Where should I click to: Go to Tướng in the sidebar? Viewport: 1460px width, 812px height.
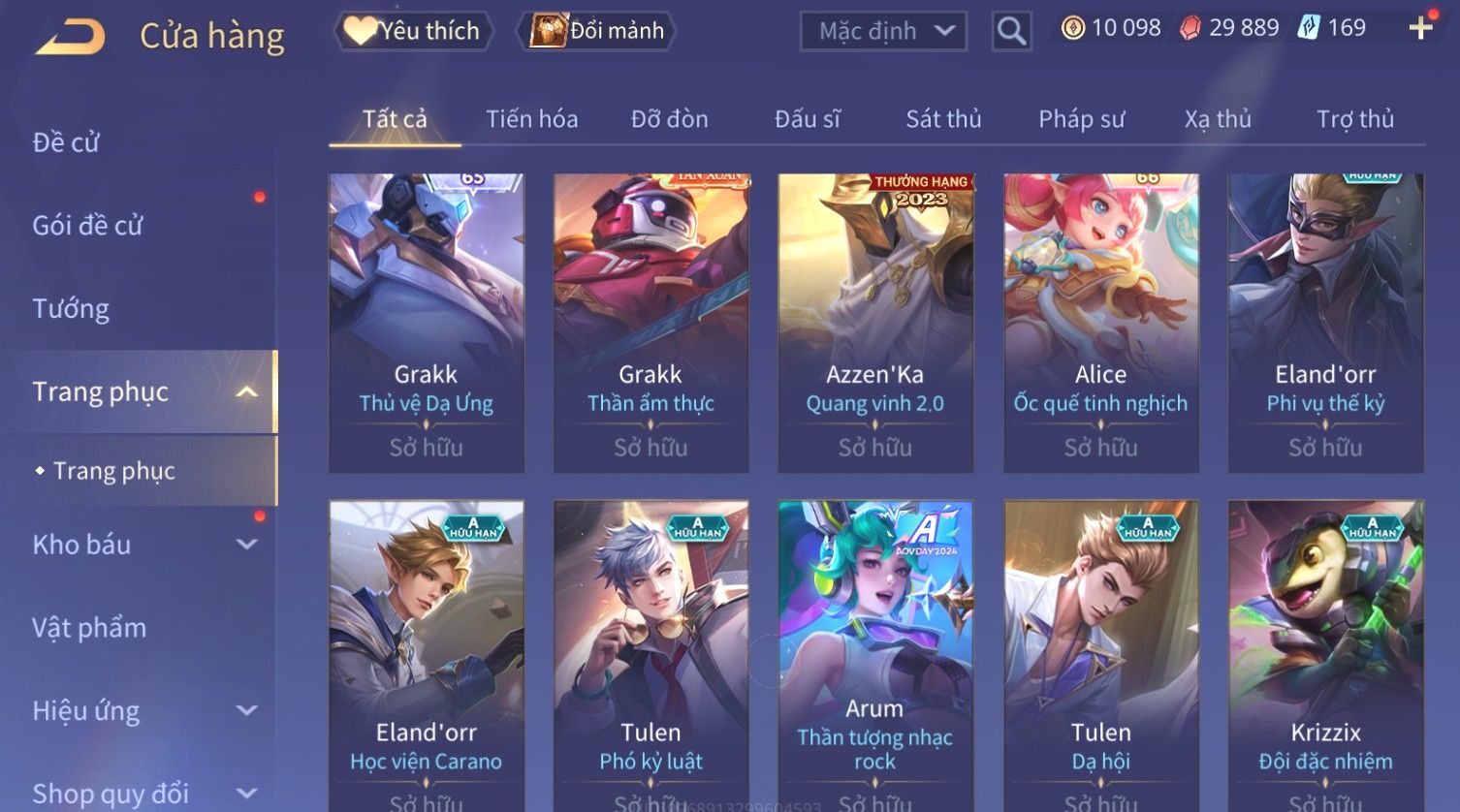(71, 309)
